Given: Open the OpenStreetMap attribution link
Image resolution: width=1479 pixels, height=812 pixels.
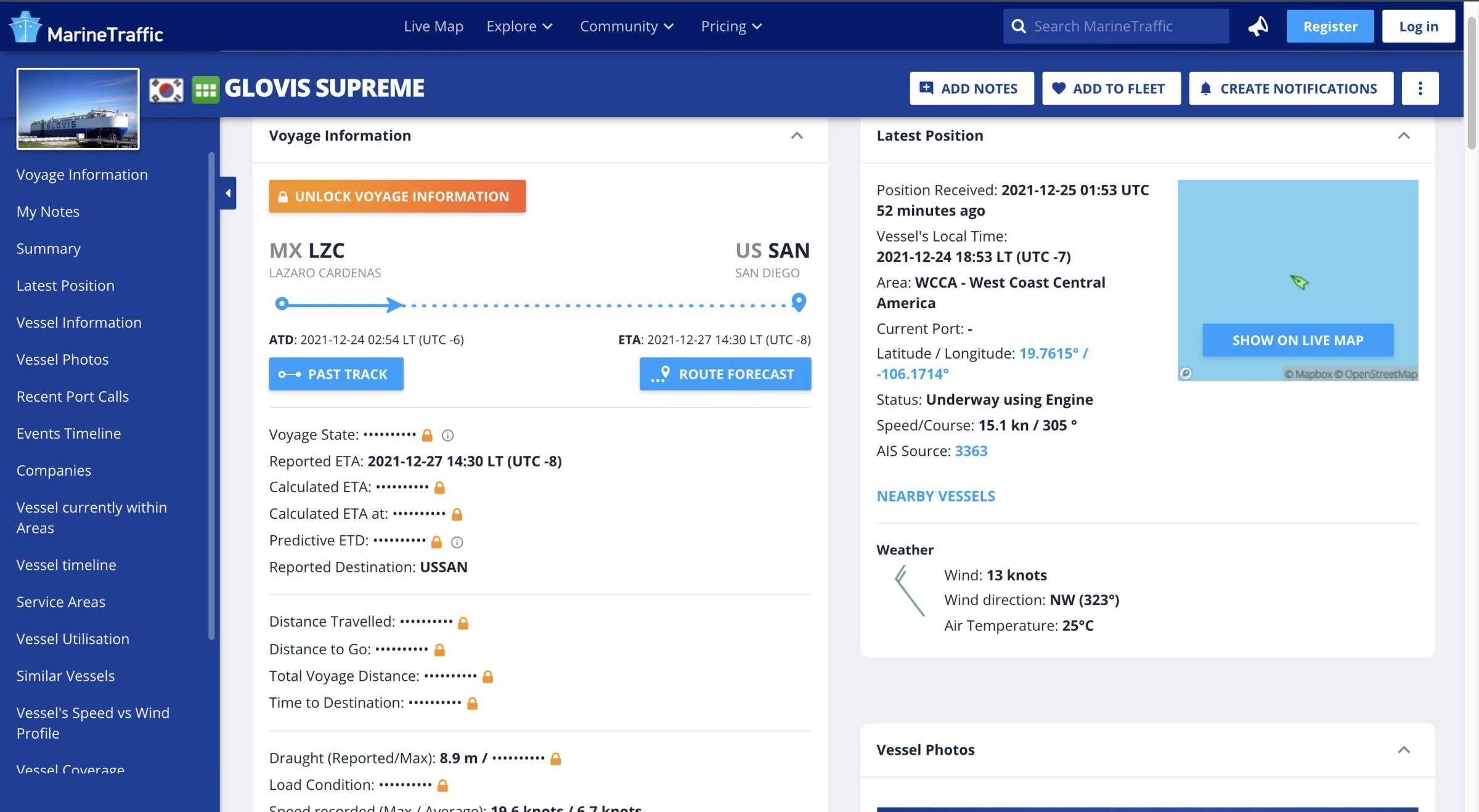Looking at the screenshot, I should click(1375, 374).
